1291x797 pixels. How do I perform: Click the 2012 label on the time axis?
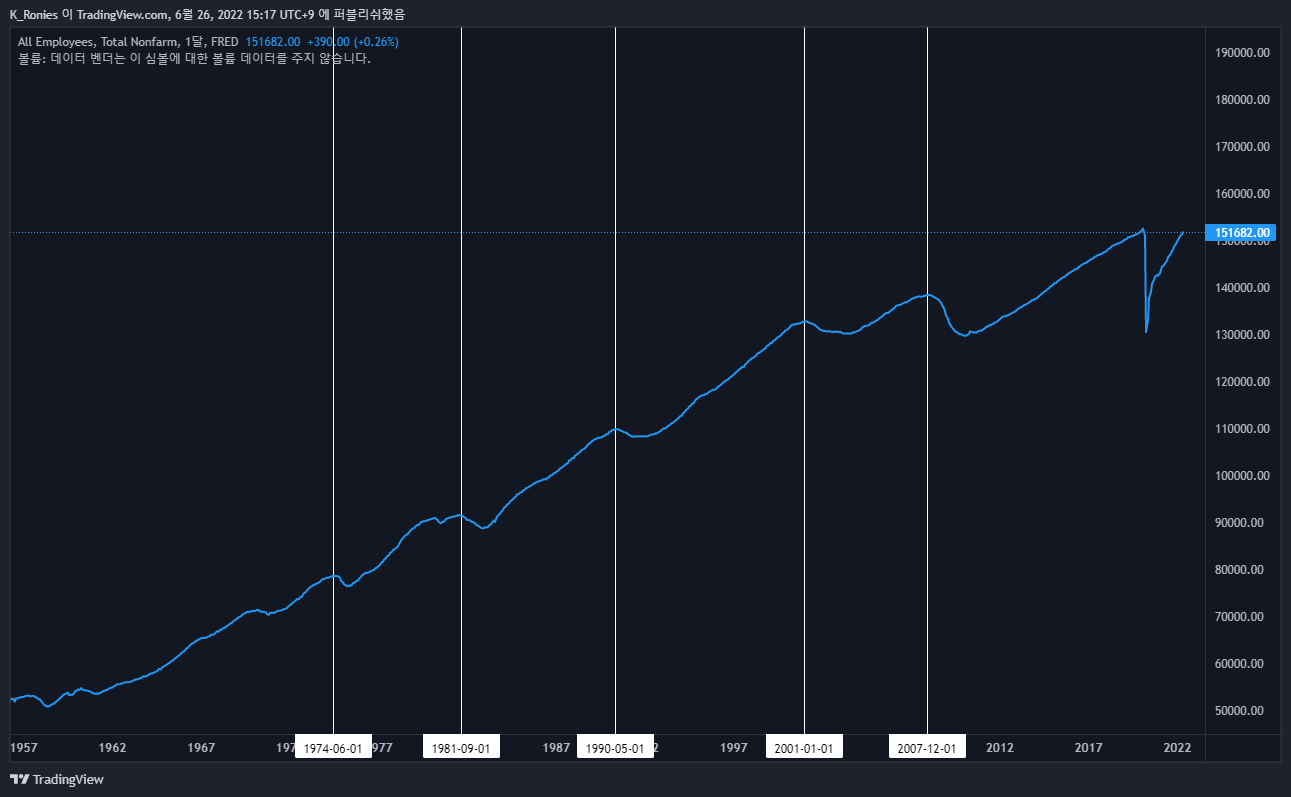1000,748
